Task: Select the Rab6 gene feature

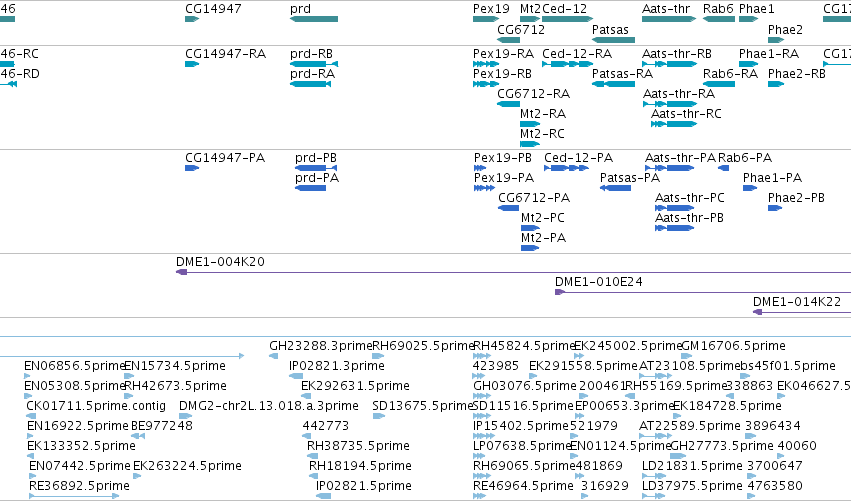Action: tap(719, 19)
